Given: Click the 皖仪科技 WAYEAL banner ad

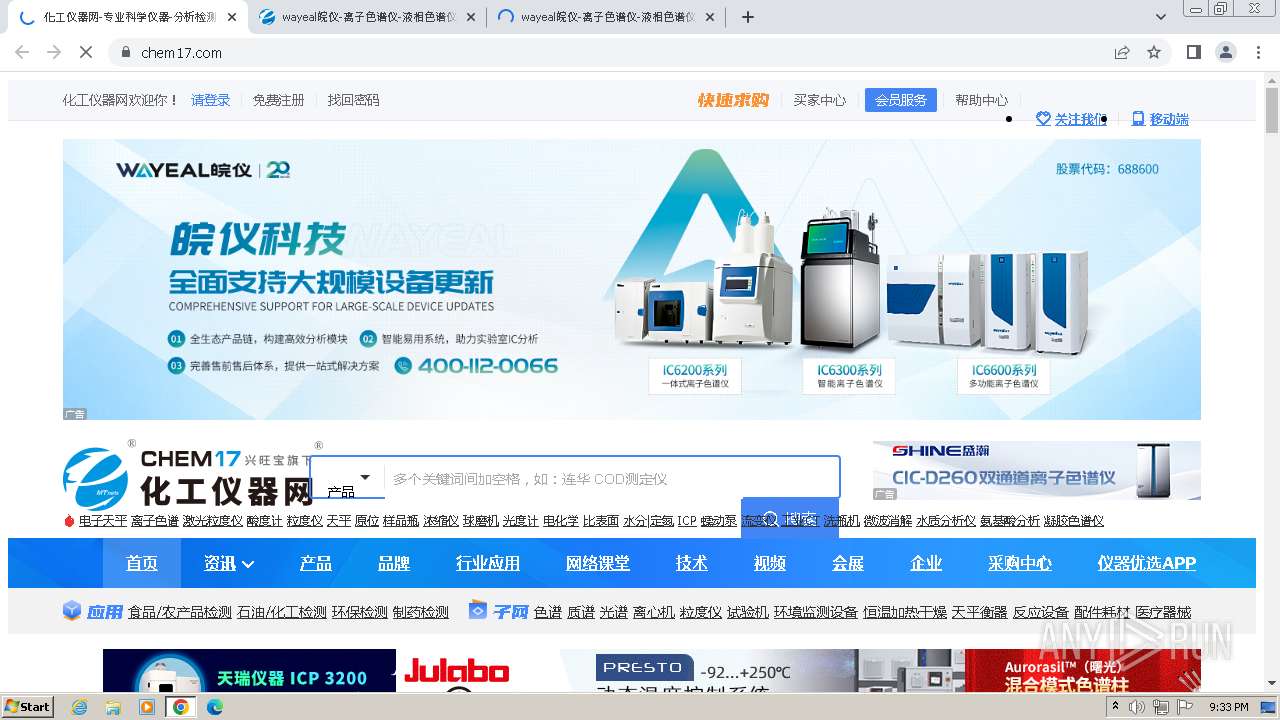Looking at the screenshot, I should (x=632, y=279).
